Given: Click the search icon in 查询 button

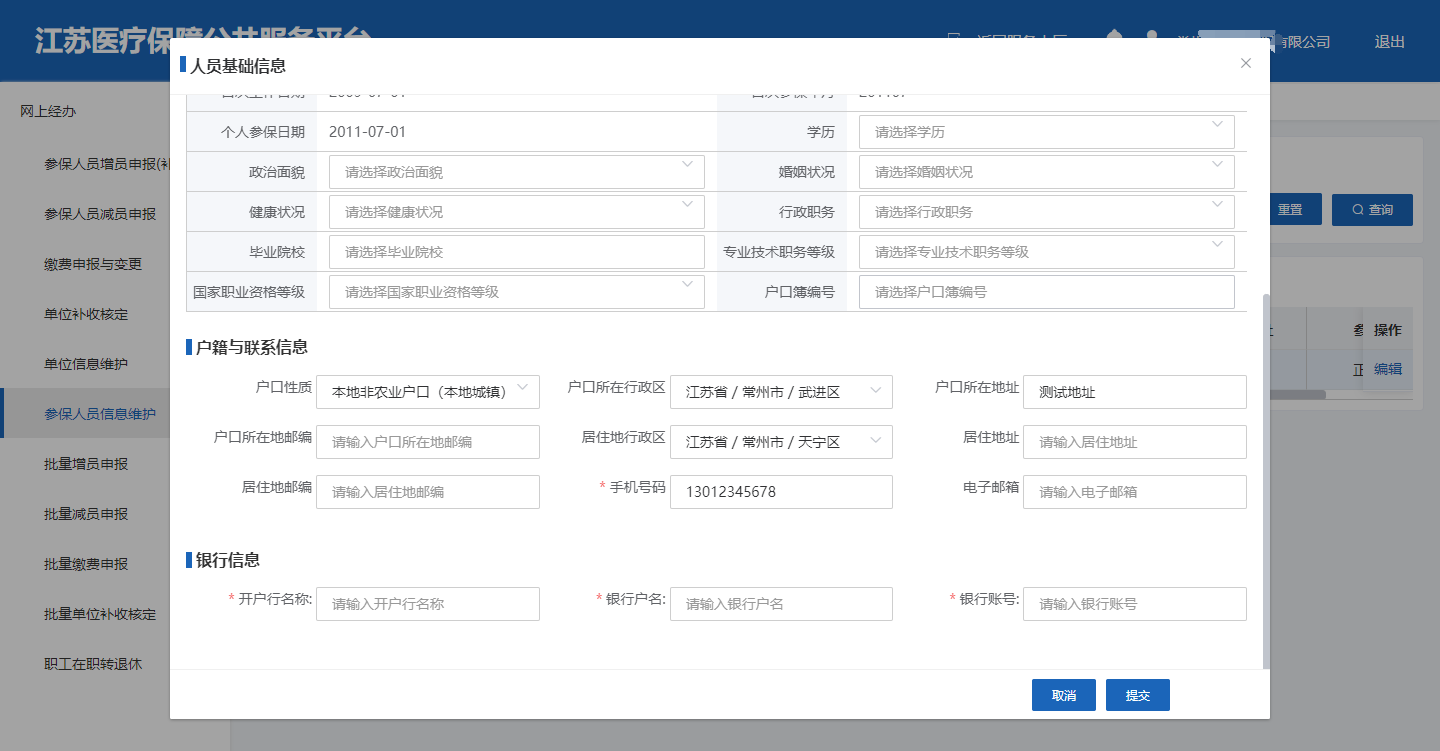Looking at the screenshot, I should [1357, 210].
